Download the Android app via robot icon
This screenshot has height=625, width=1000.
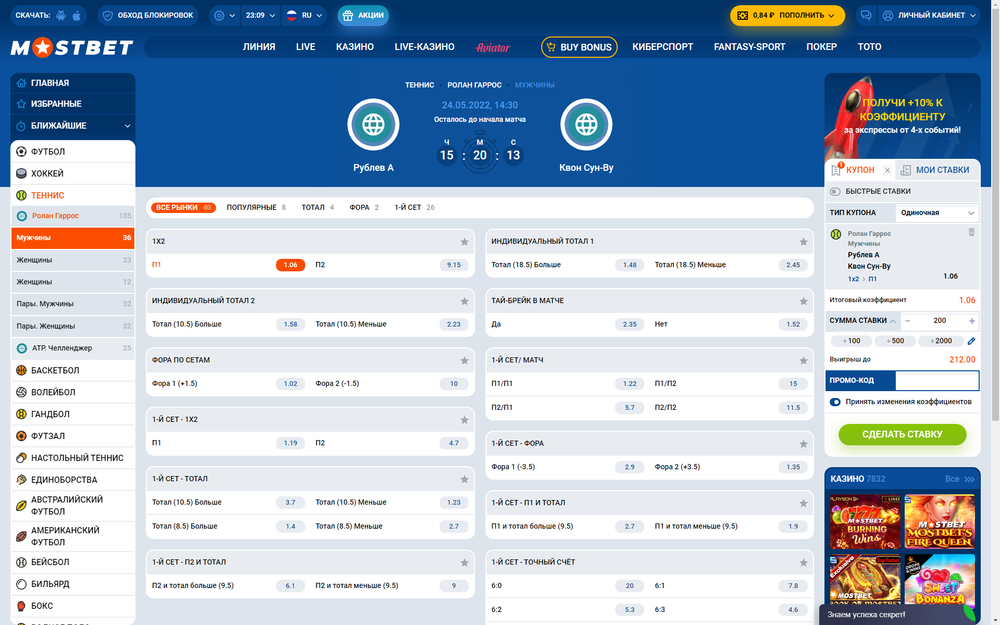click(x=61, y=15)
